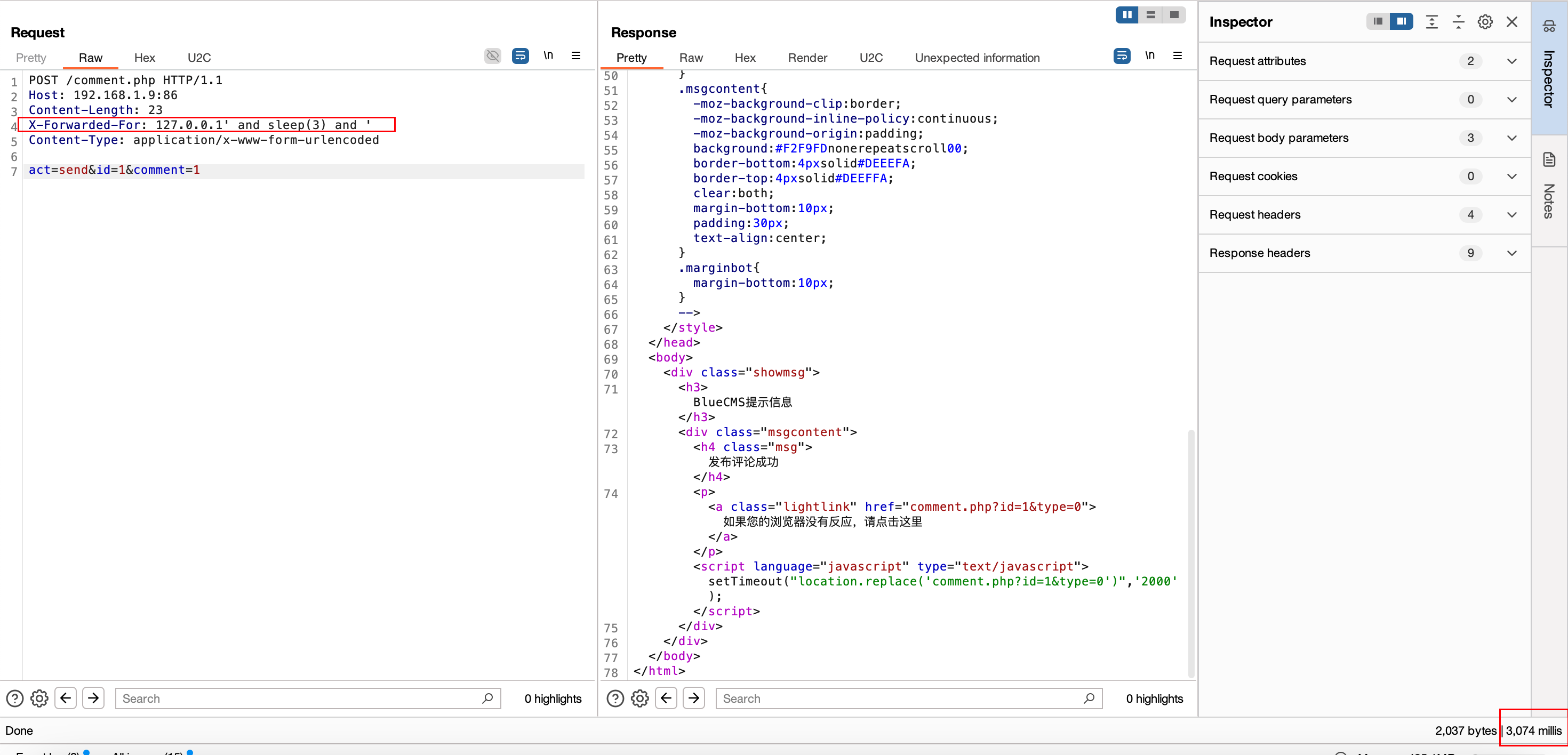Switch Request view to Pretty tab
This screenshot has width=1568, height=755.
click(31, 58)
